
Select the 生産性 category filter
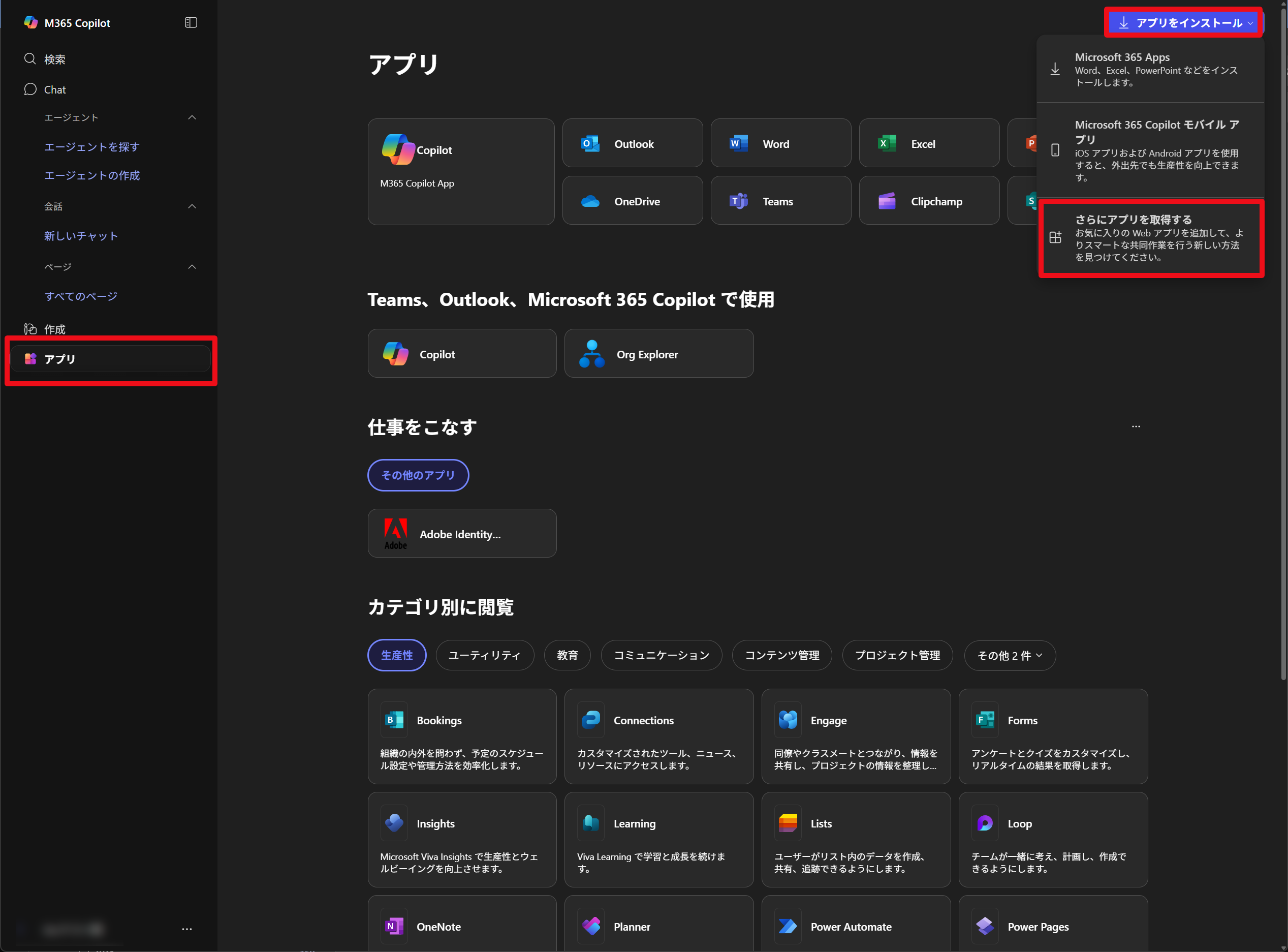(397, 655)
